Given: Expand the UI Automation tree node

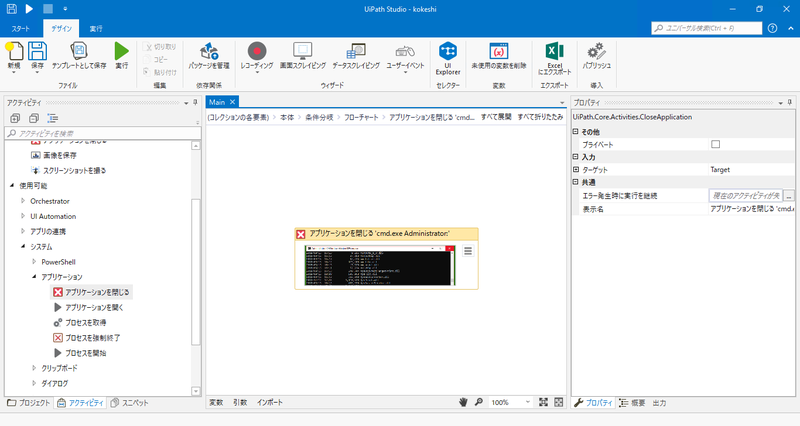Looking at the screenshot, I should (x=23, y=216).
